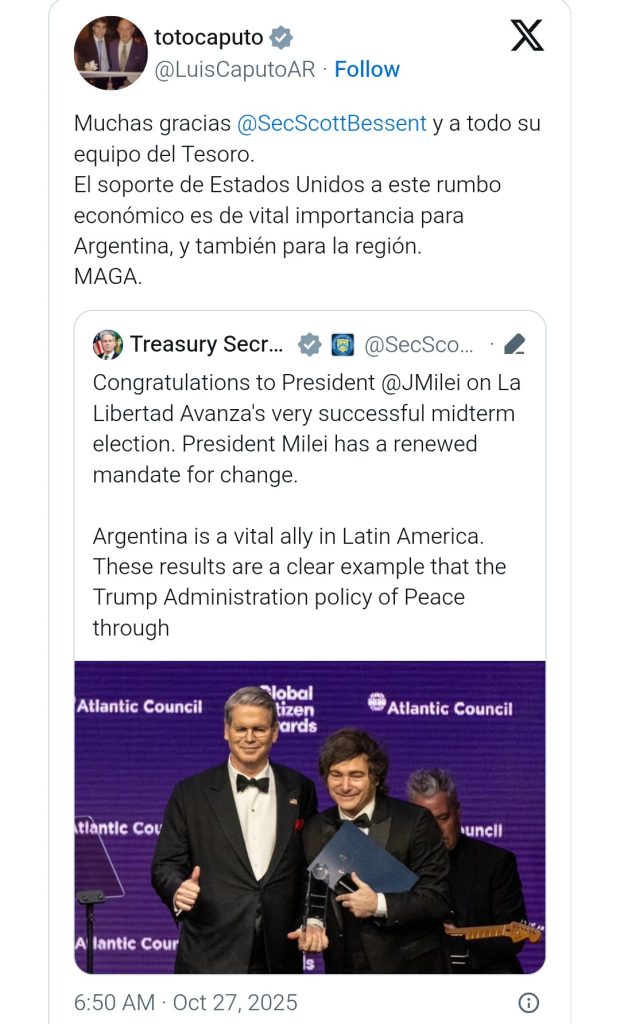Click the totocaputo display name

click(208, 38)
